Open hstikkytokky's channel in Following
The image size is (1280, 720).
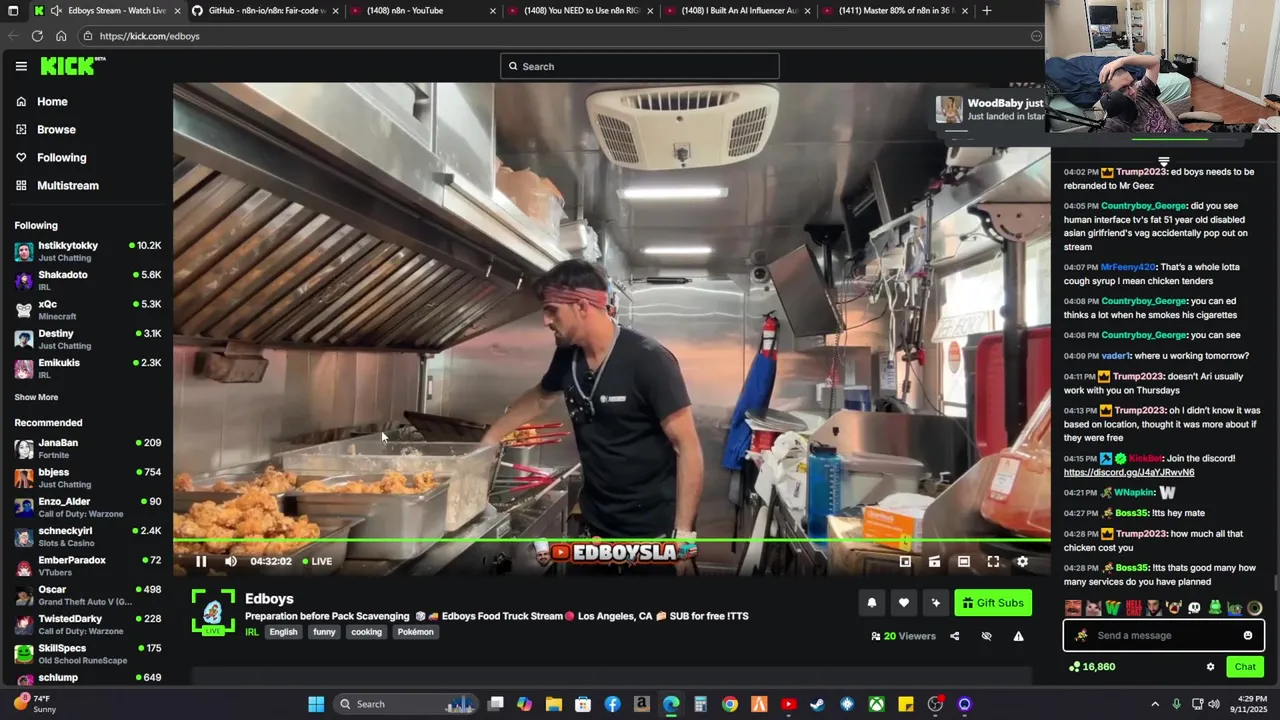[87, 251]
